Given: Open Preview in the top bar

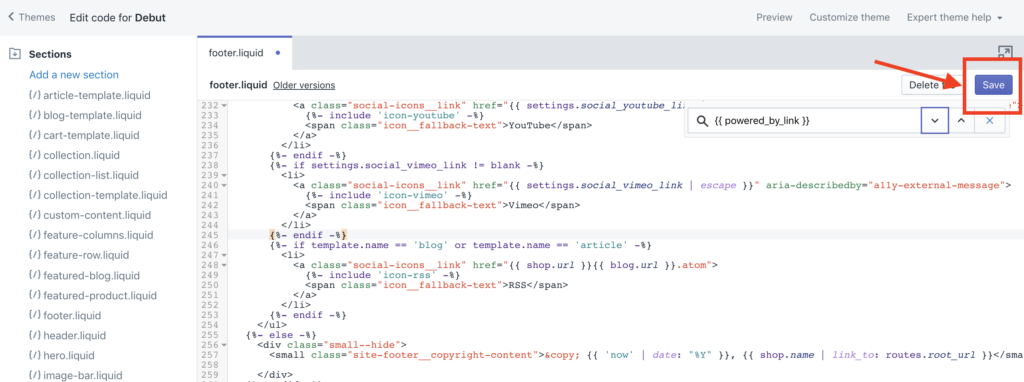Looking at the screenshot, I should (774, 18).
